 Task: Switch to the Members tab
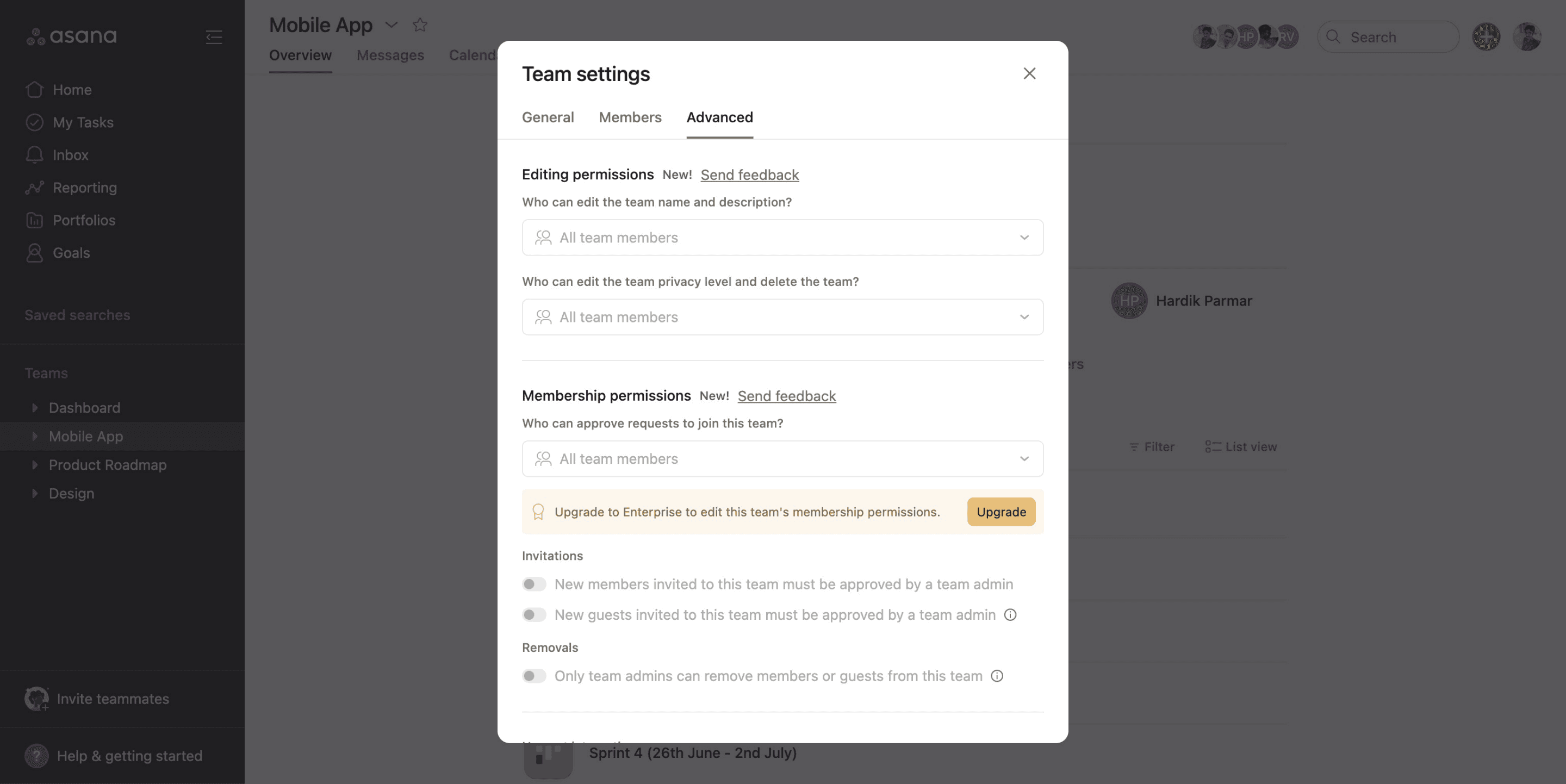tap(630, 117)
